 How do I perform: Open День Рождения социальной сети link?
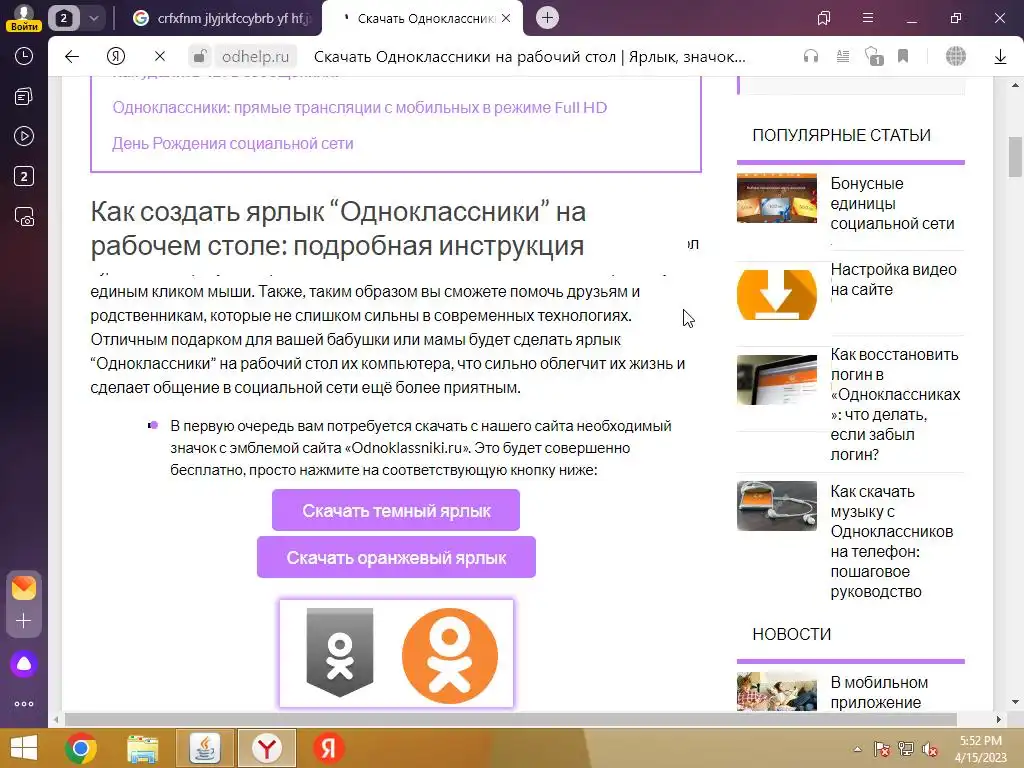point(232,144)
